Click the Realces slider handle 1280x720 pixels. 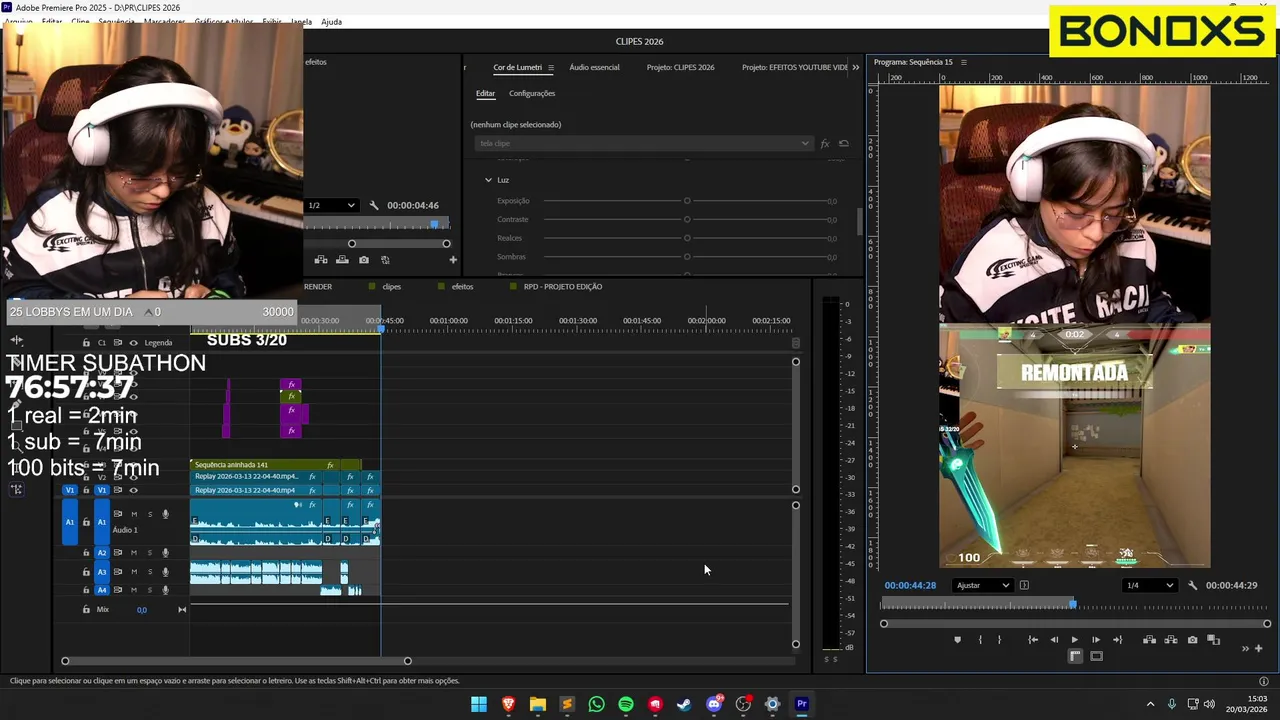687,238
